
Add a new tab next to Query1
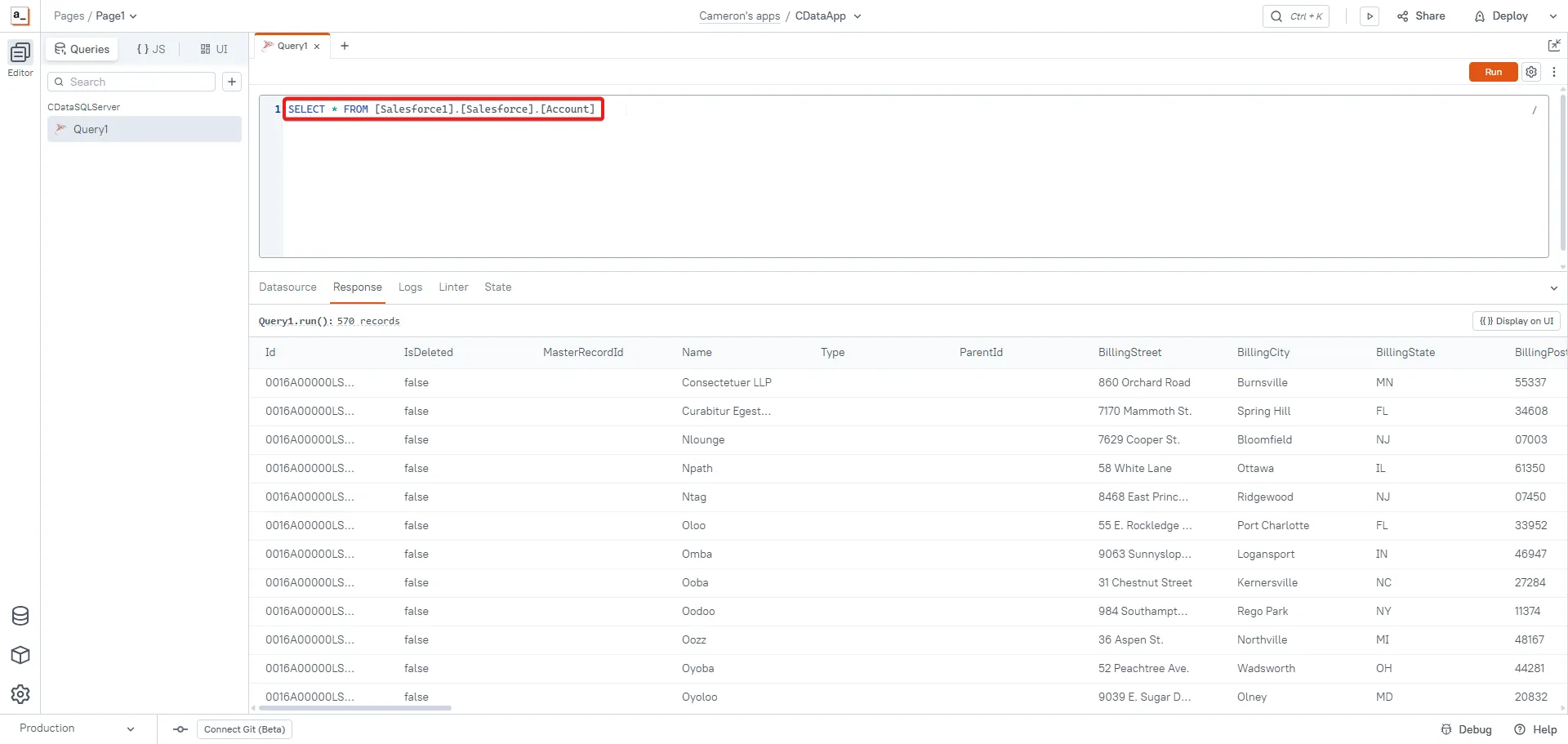pyautogui.click(x=345, y=46)
